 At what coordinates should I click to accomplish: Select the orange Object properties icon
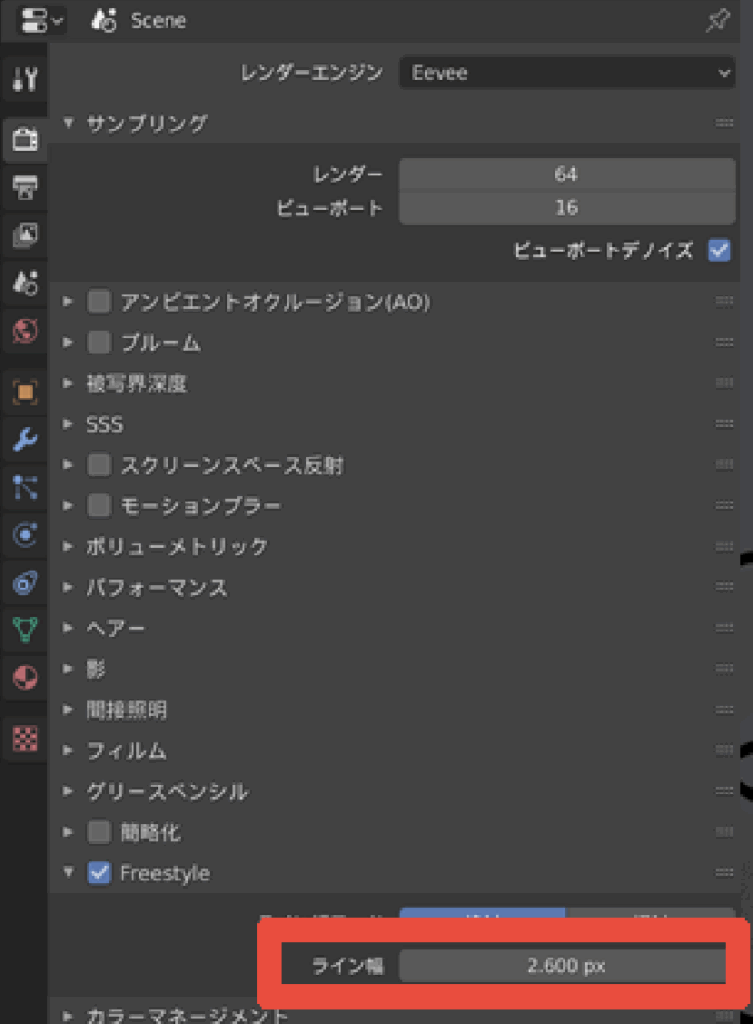click(x=25, y=391)
